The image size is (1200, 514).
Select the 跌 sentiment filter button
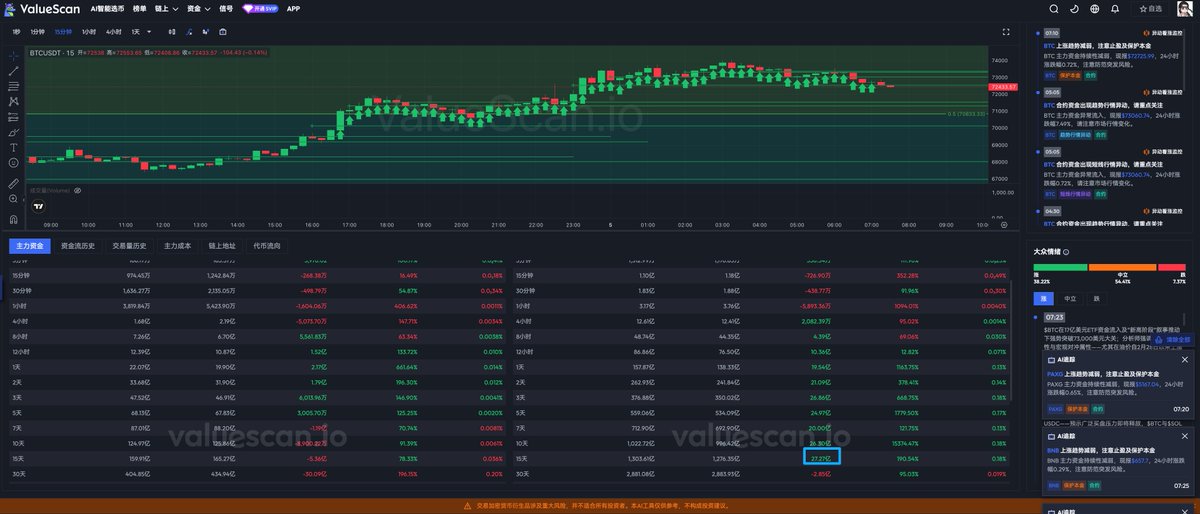[1097, 298]
